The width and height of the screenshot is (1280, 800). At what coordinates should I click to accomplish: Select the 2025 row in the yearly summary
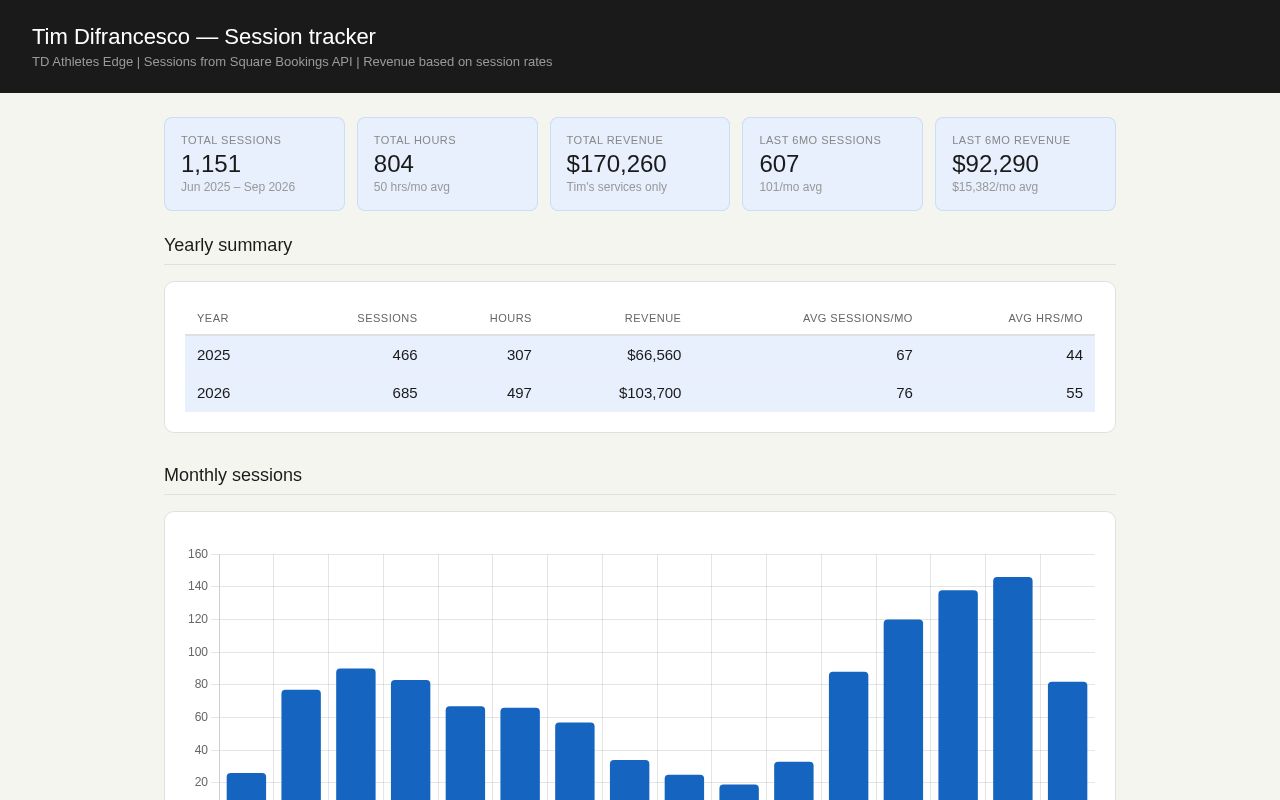[x=640, y=354]
